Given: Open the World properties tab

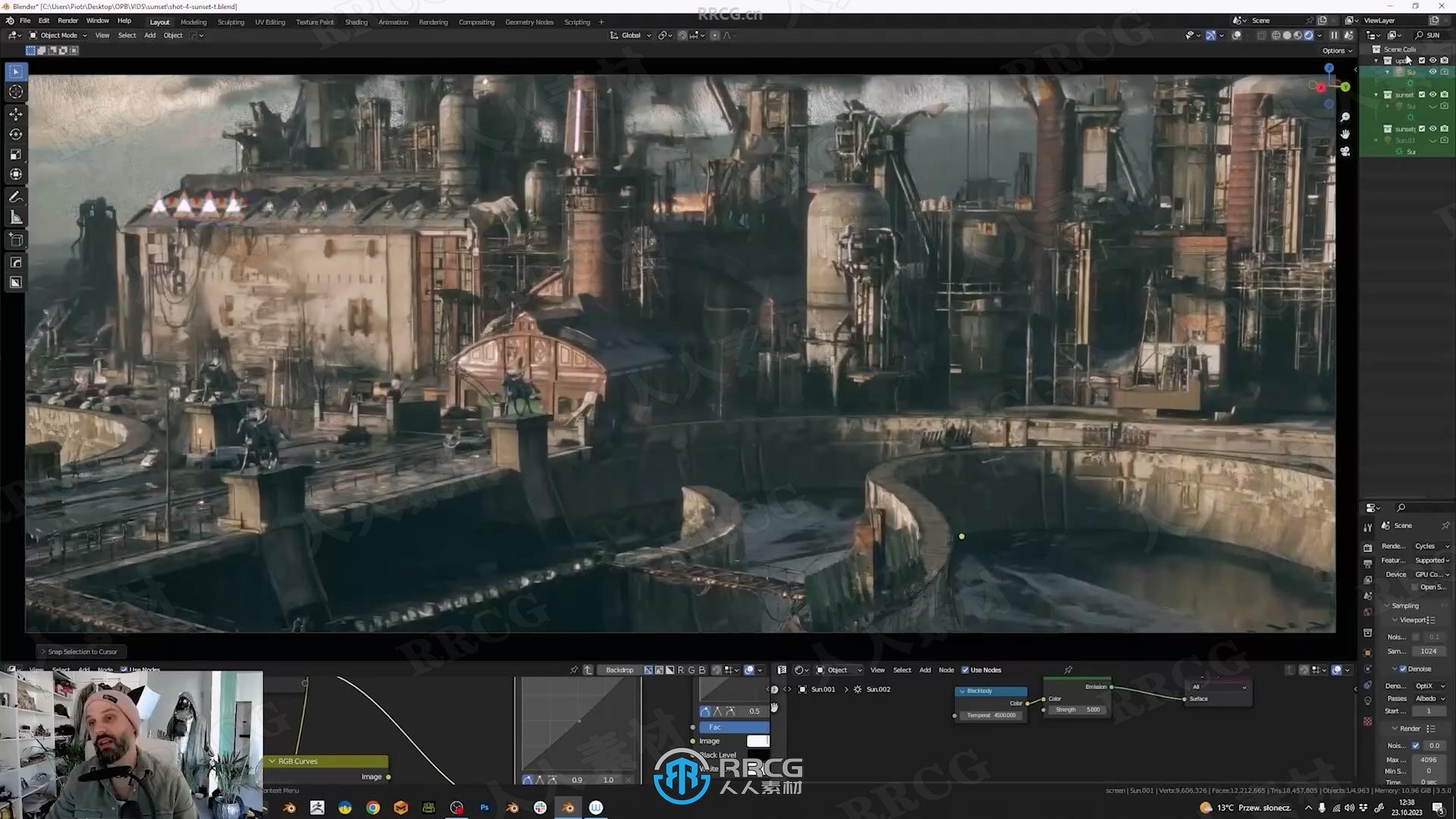Looking at the screenshot, I should pyautogui.click(x=1367, y=613).
